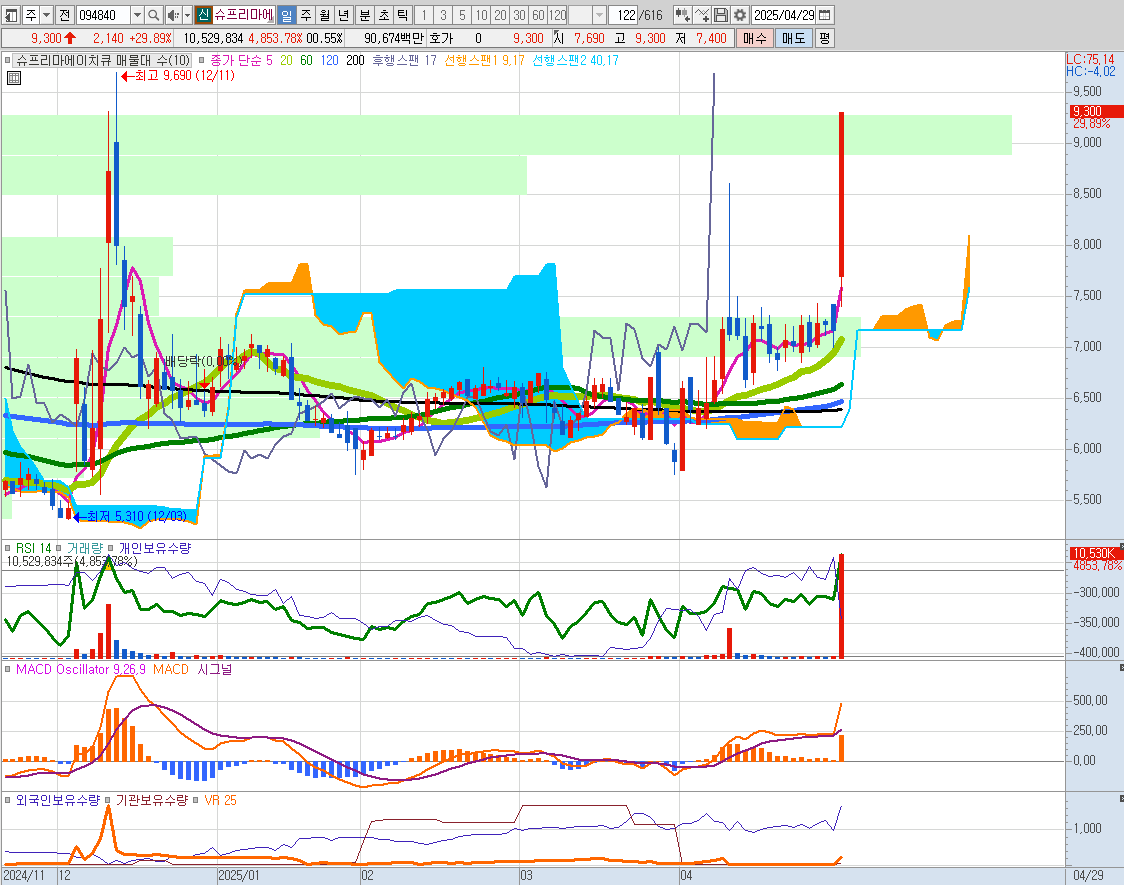Click the 매도 sell button
This screenshot has height=885, width=1124.
(x=794, y=38)
